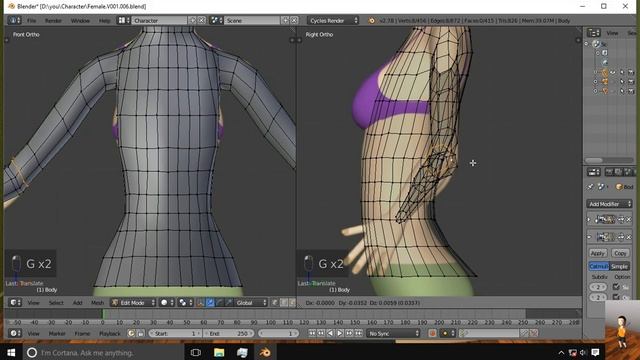Add a new screen layout
The height and width of the screenshot is (360, 640).
tap(192, 20)
